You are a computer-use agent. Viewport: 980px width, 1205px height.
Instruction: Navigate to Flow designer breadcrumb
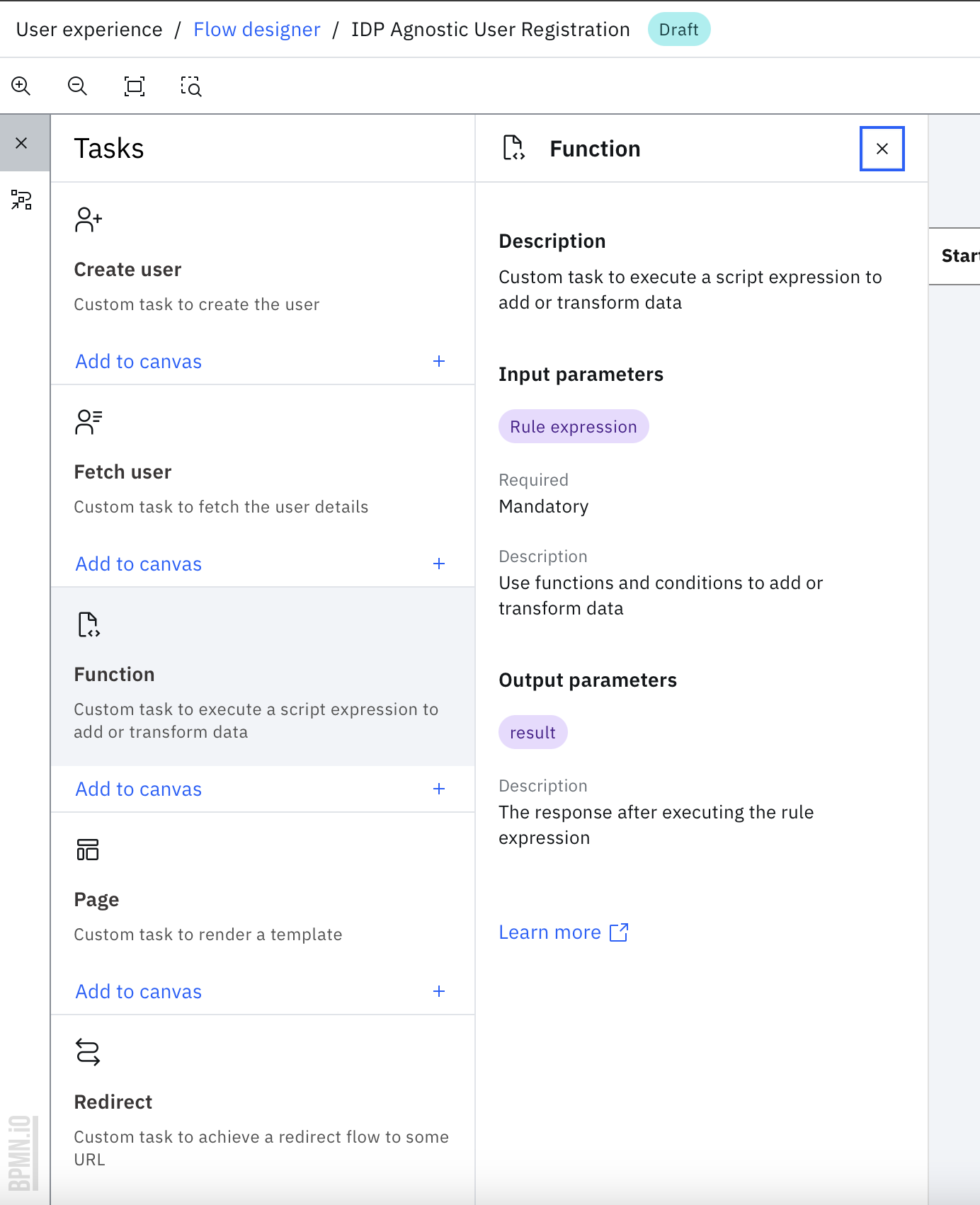tap(256, 30)
